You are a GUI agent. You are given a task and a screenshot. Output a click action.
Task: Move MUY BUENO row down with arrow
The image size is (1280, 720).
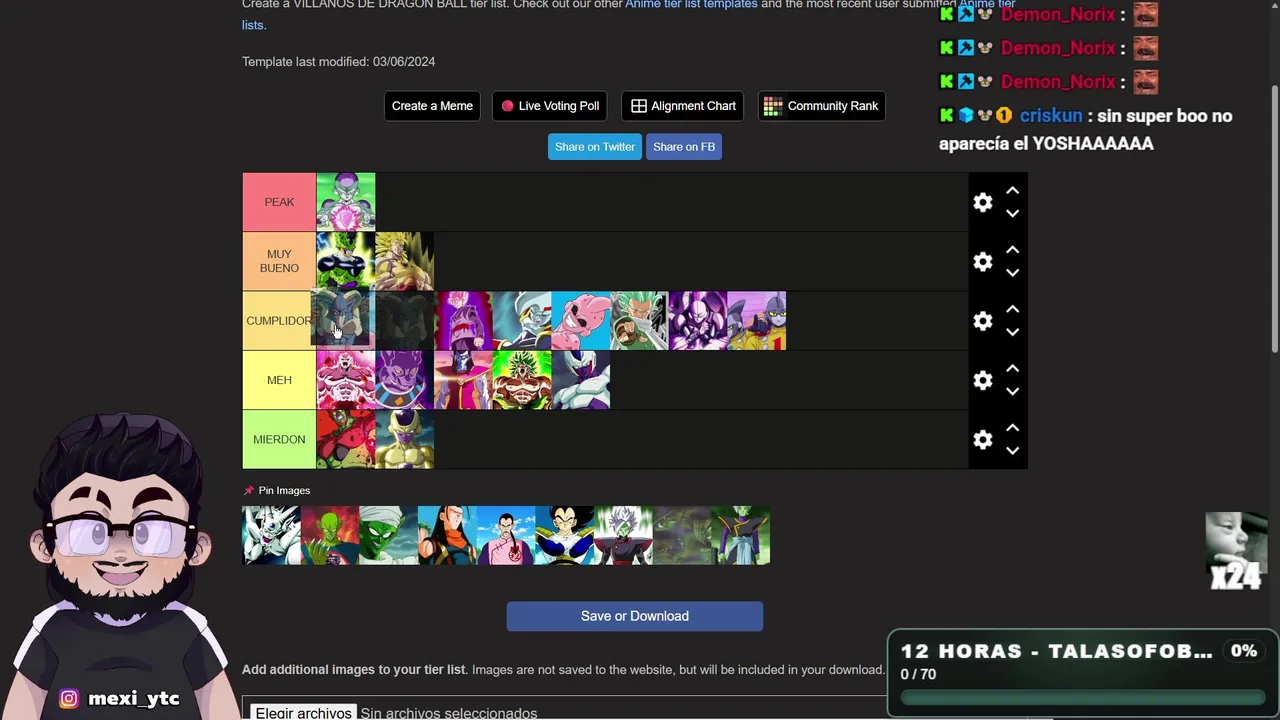pyautogui.click(x=1012, y=272)
